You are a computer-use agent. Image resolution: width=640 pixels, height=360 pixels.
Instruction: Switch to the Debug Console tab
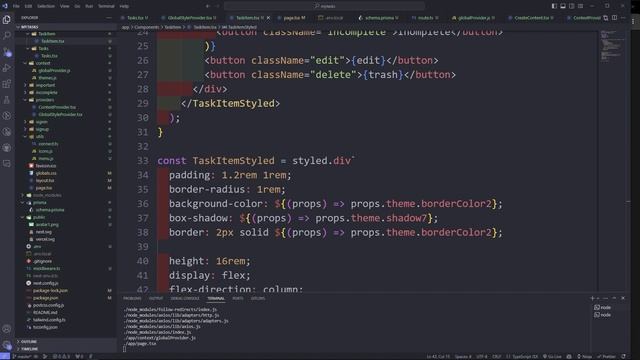click(x=185, y=298)
